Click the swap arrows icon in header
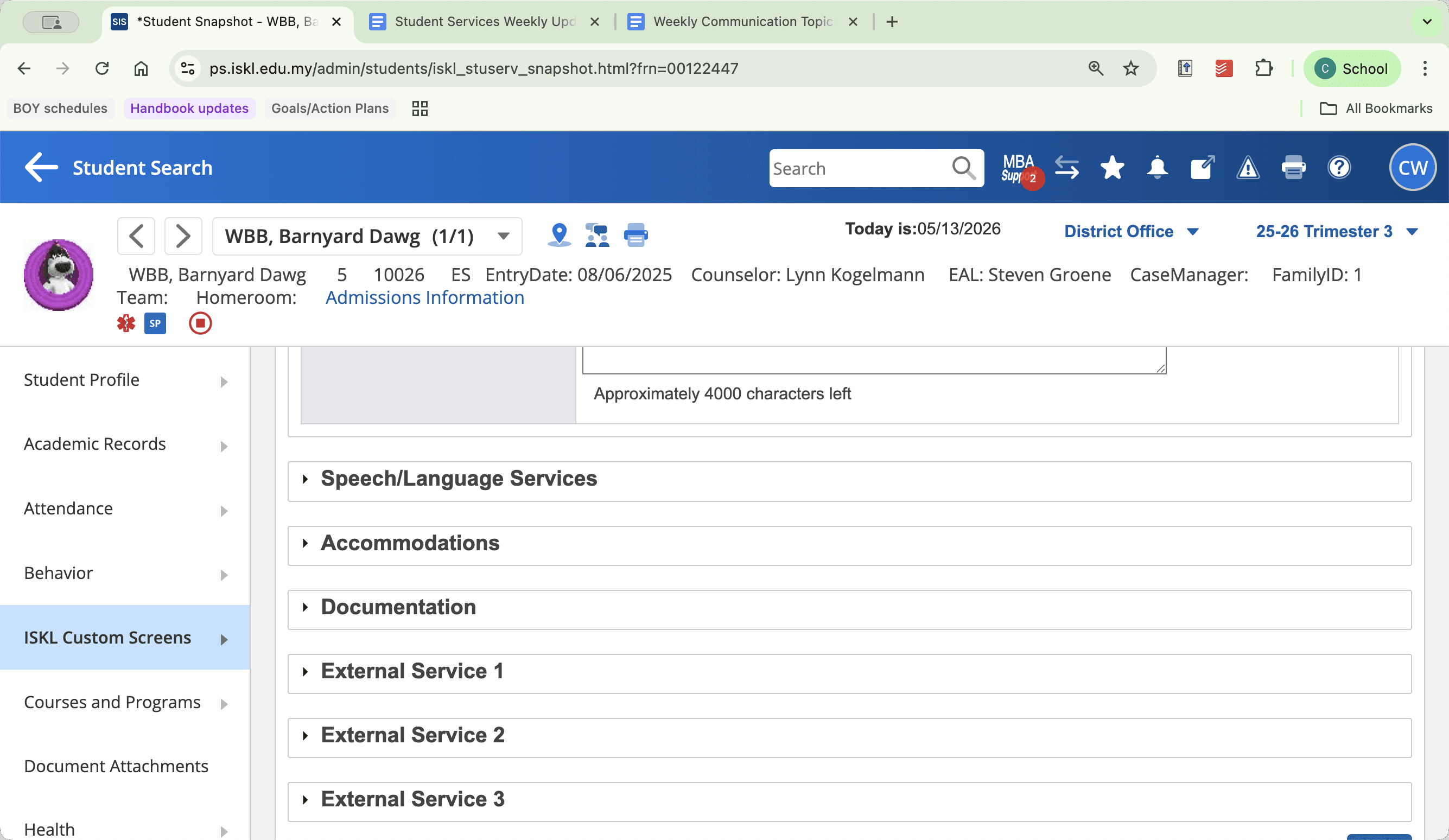This screenshot has width=1449, height=840. tap(1066, 168)
